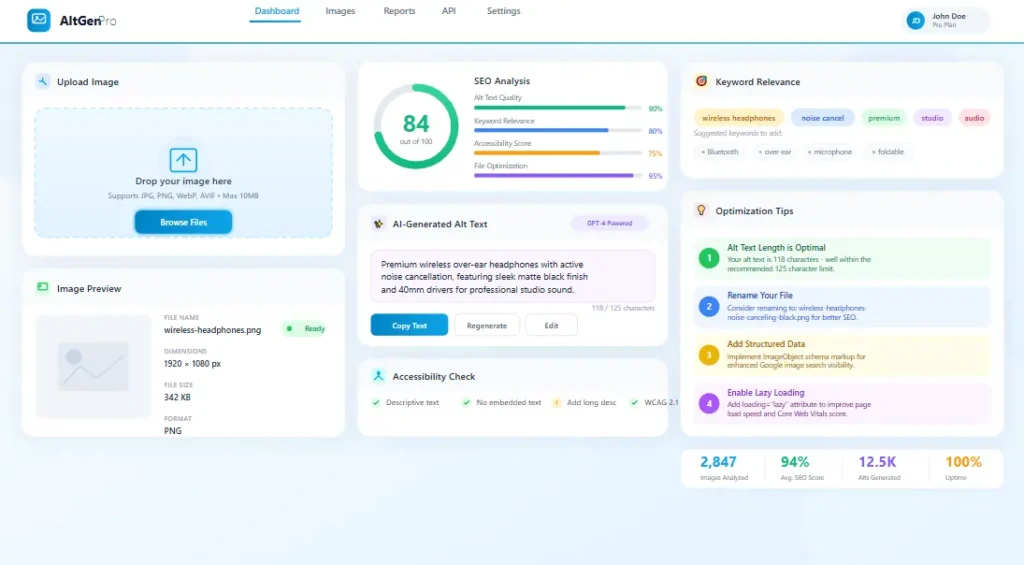Click the upload arrow icon in drop zone
This screenshot has width=1024, height=565.
(x=183, y=159)
